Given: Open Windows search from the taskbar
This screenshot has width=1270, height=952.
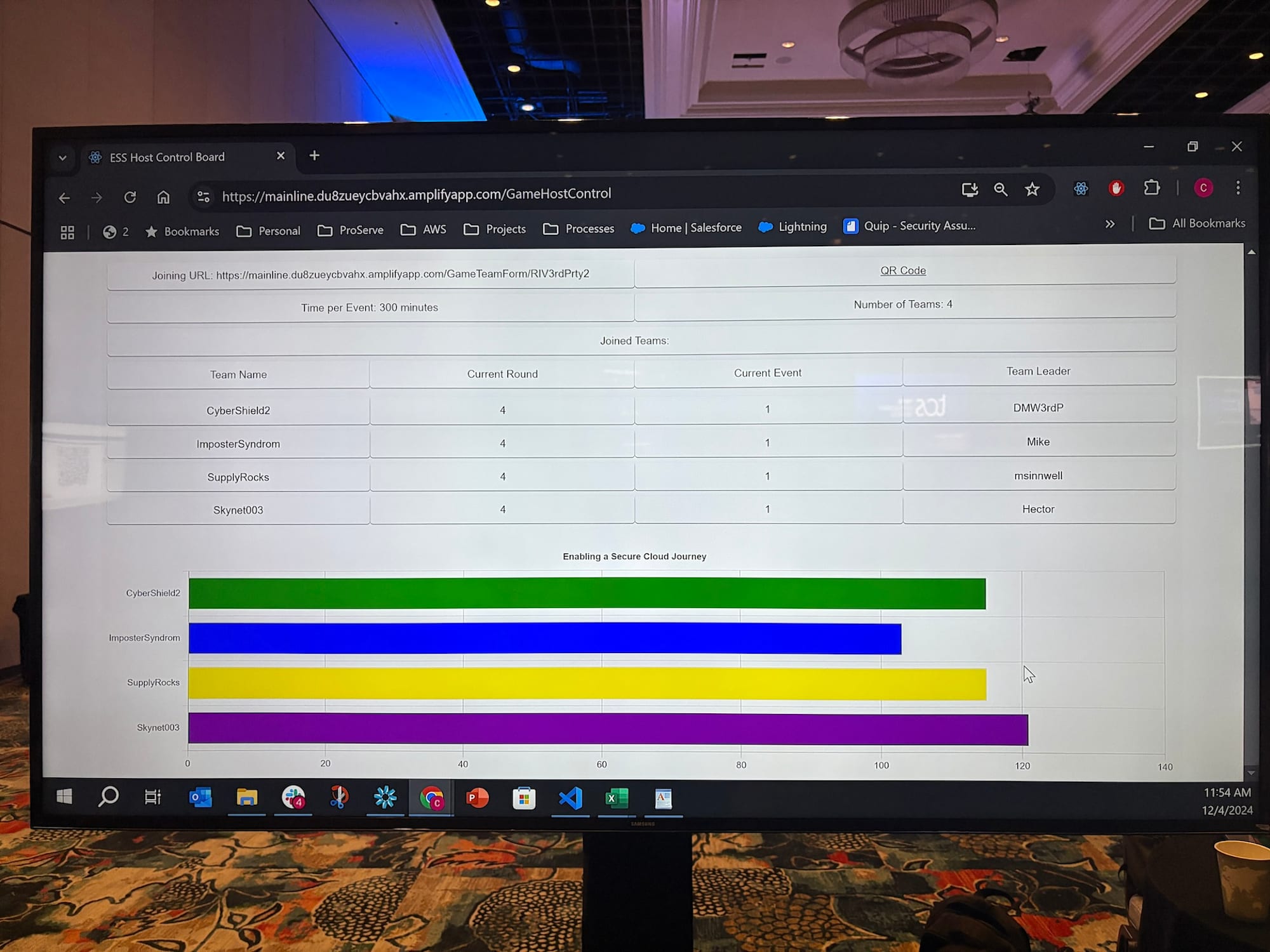Looking at the screenshot, I should click(x=109, y=797).
